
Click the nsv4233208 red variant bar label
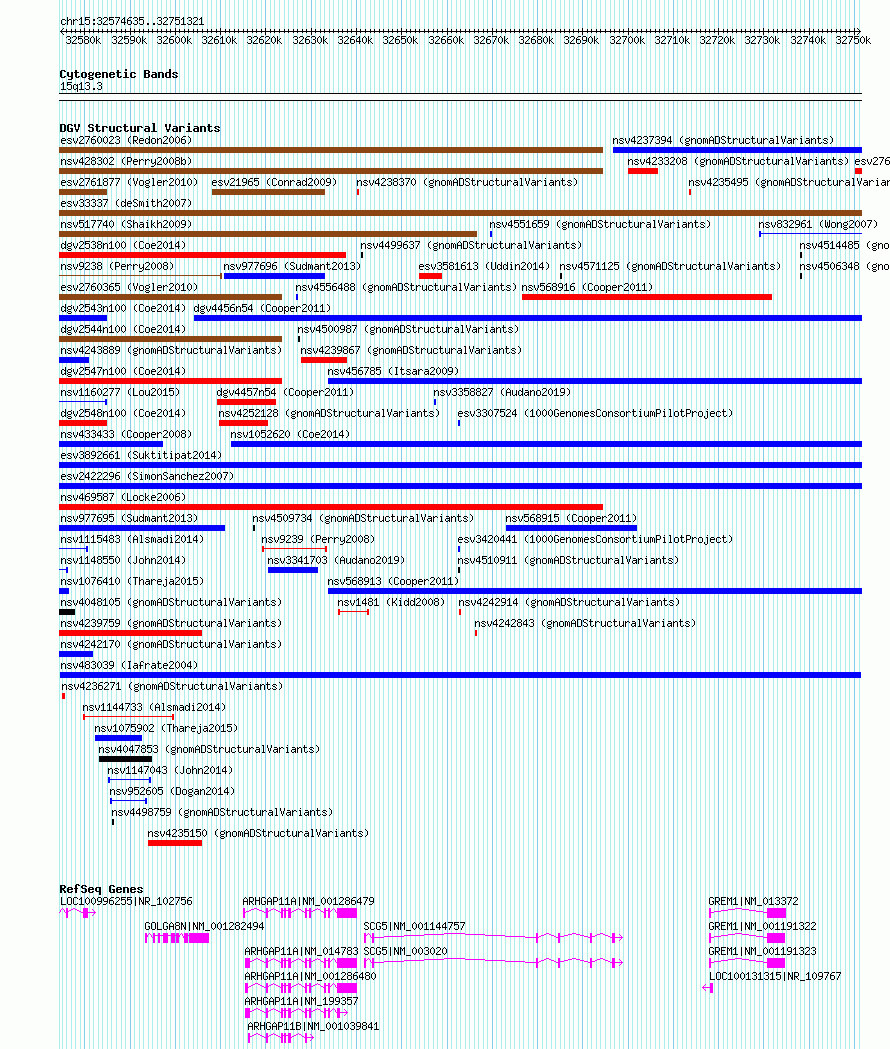tap(737, 161)
